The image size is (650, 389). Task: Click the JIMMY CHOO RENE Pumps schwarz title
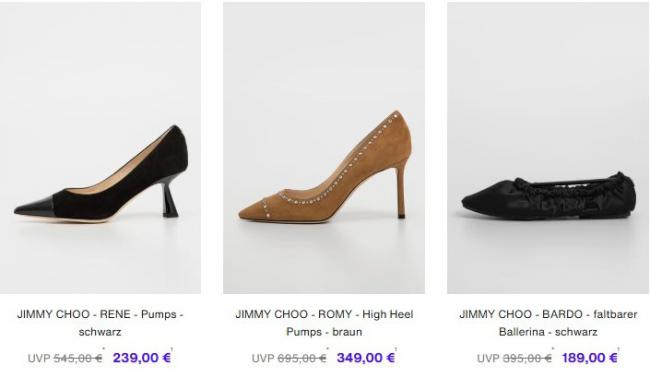100,323
